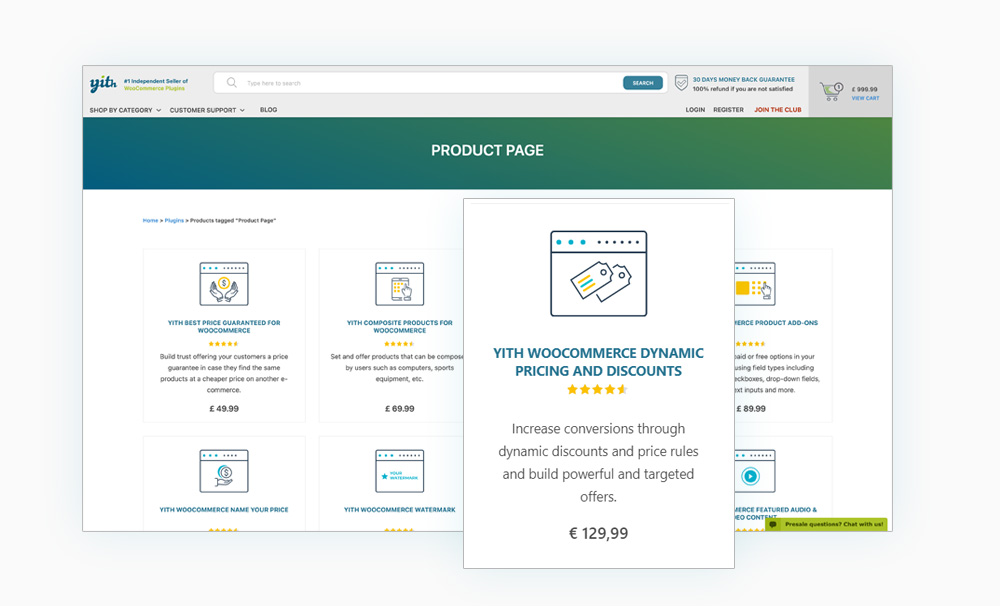
Task: Open YITH WooCommerce Dynamic Pricing and Discounts title
Action: (x=598, y=362)
